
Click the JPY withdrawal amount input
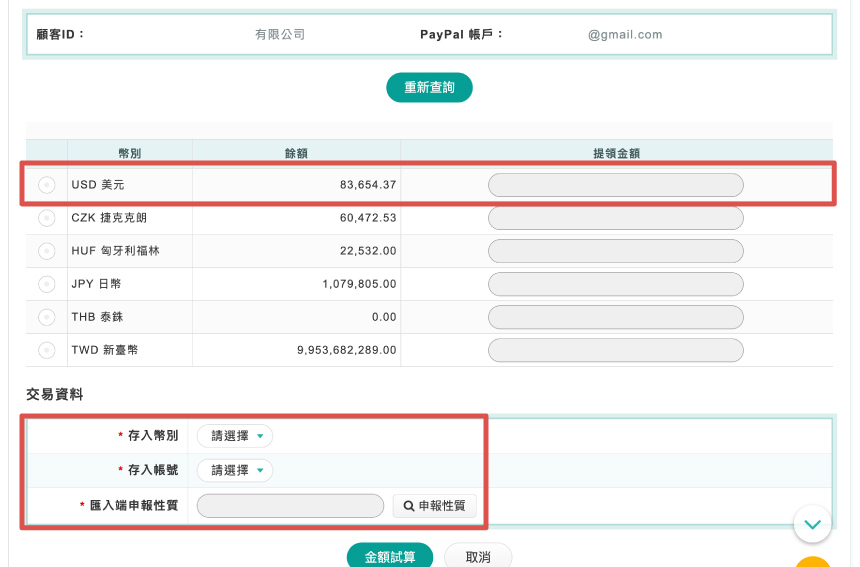click(x=615, y=284)
